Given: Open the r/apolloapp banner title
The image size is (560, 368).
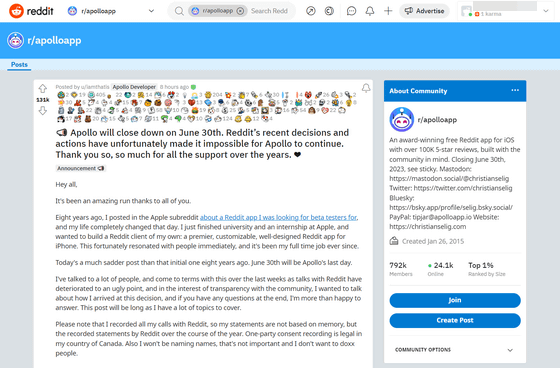Looking at the screenshot, I should click(x=54, y=40).
